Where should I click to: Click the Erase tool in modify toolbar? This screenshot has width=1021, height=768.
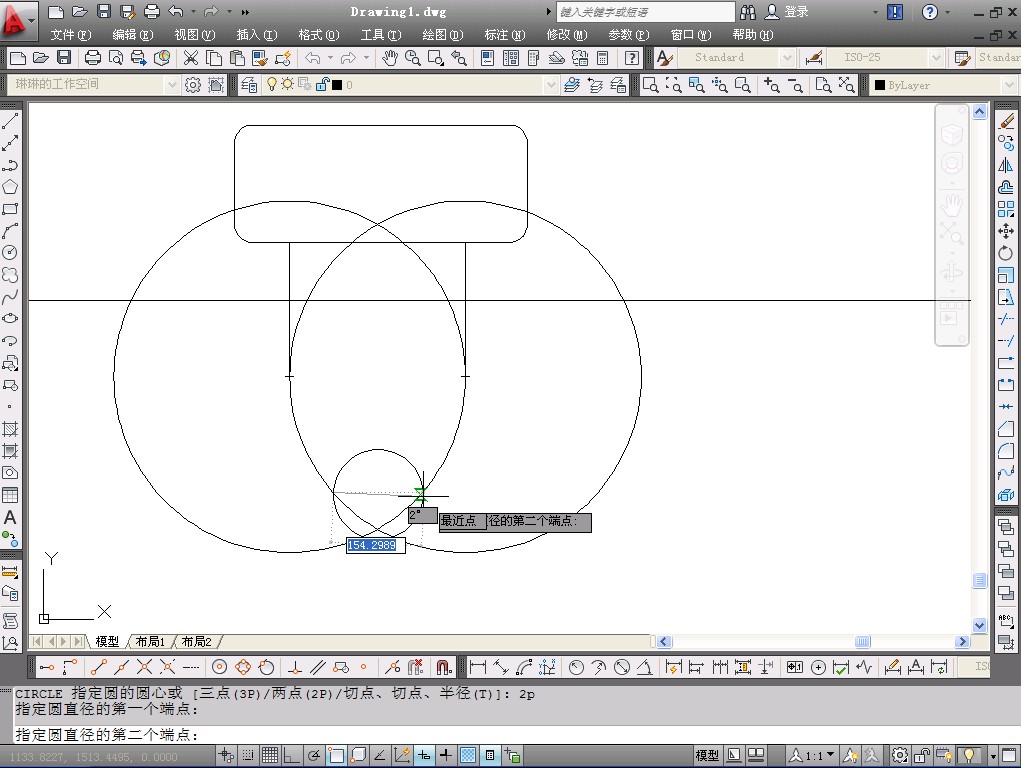(1006, 121)
